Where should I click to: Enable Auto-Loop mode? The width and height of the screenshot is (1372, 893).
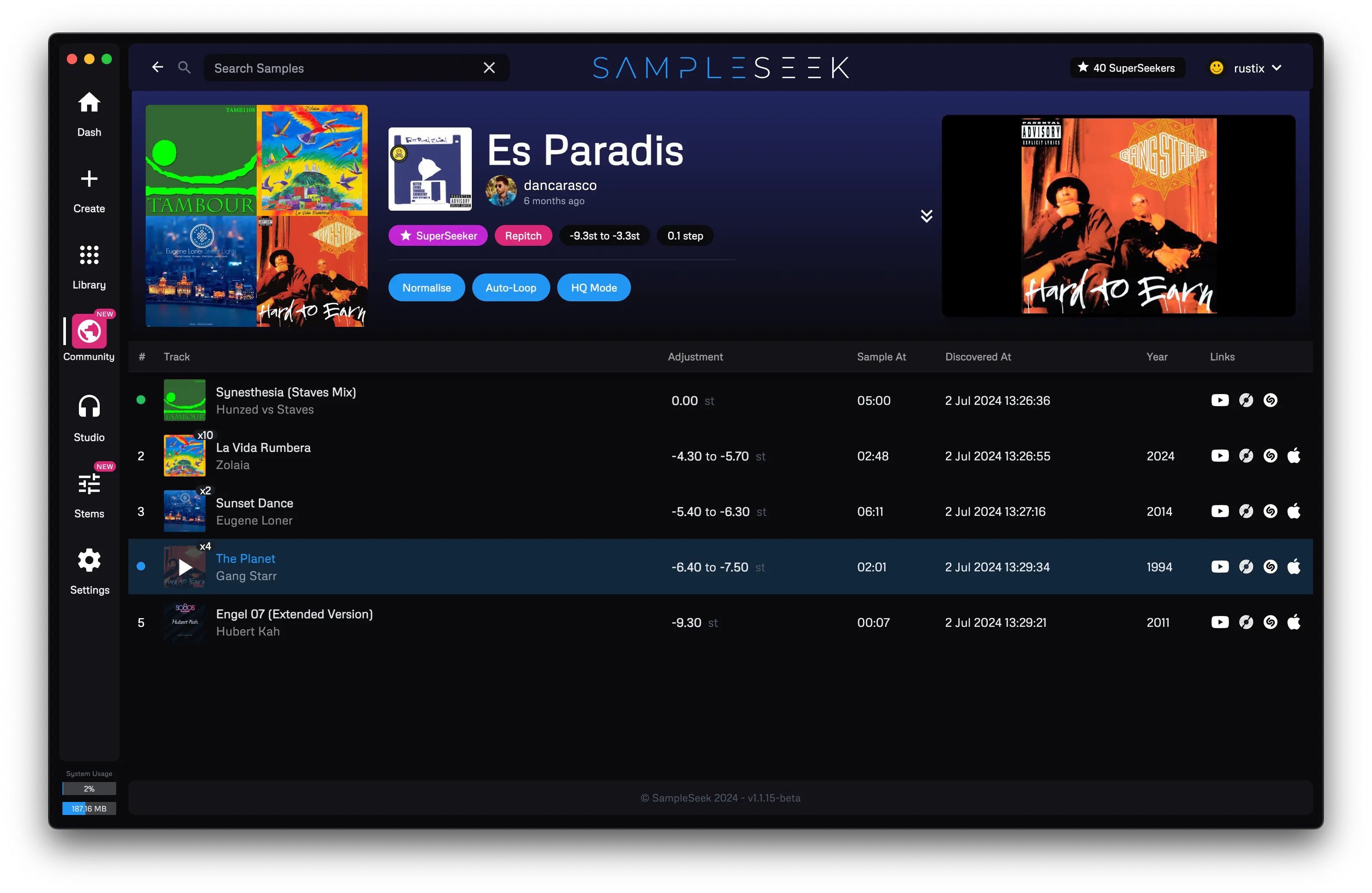511,288
